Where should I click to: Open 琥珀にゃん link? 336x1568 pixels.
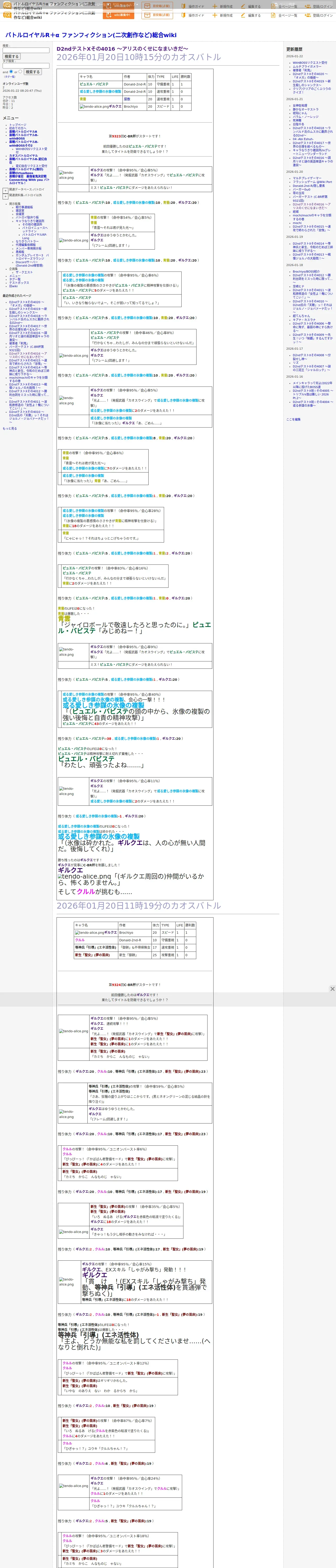pos(300,113)
